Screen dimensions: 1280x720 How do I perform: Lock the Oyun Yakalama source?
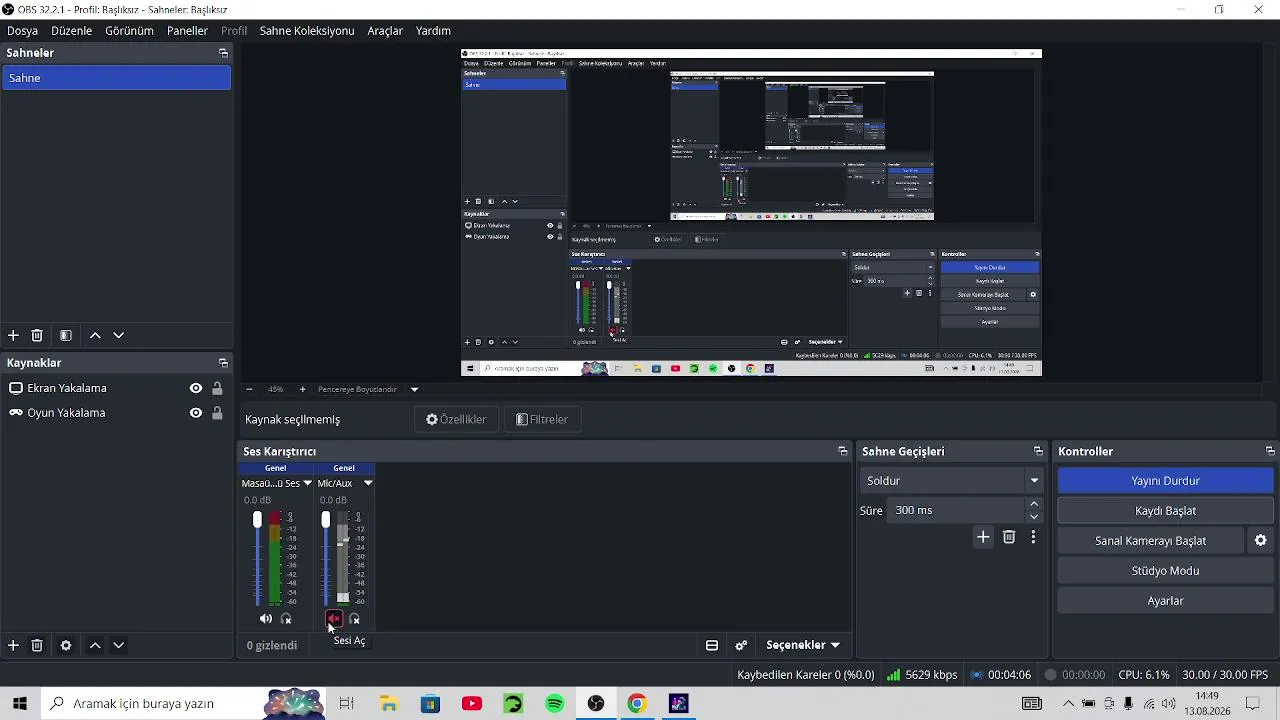217,413
